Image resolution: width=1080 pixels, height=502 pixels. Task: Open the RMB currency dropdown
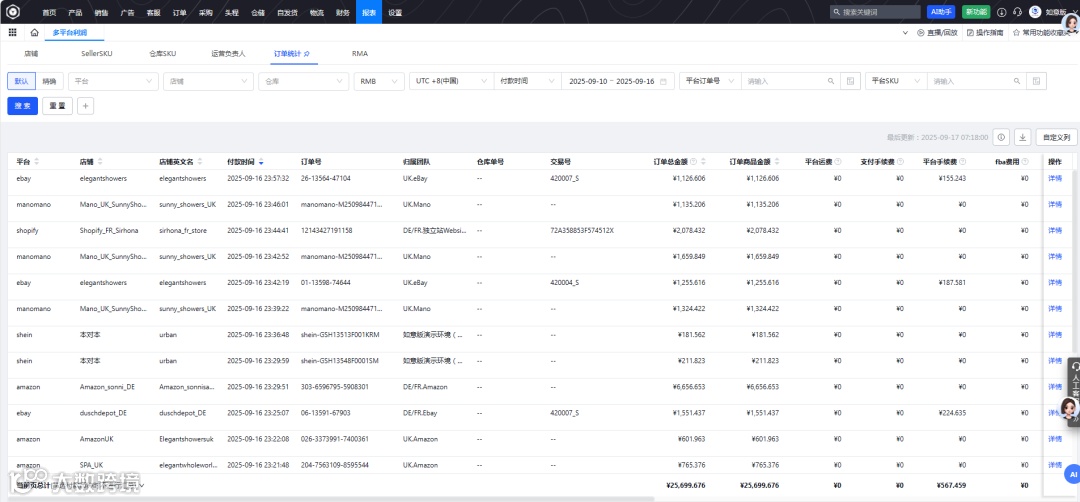click(x=379, y=81)
